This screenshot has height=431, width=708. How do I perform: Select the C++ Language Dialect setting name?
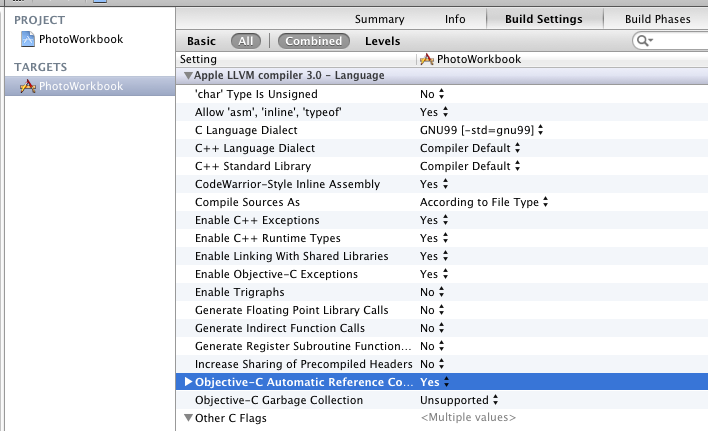tap(255, 148)
